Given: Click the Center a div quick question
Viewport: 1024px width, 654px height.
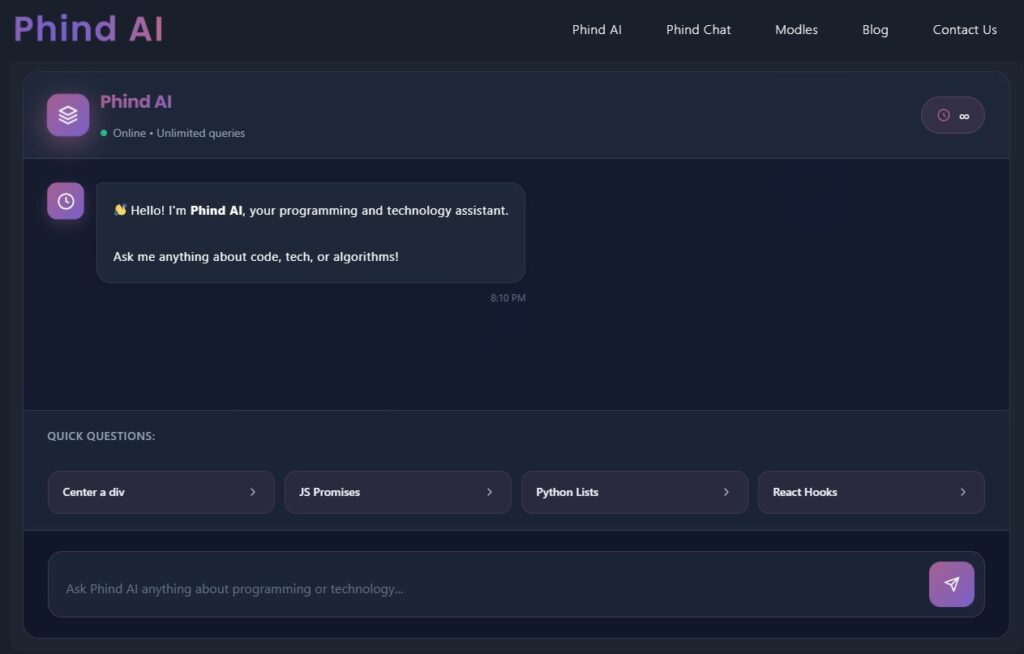Looking at the screenshot, I should [160, 492].
